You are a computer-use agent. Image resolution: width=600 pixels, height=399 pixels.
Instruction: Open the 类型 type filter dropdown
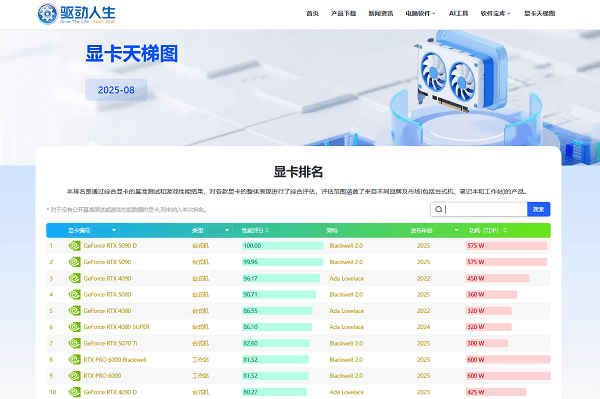tap(218, 230)
